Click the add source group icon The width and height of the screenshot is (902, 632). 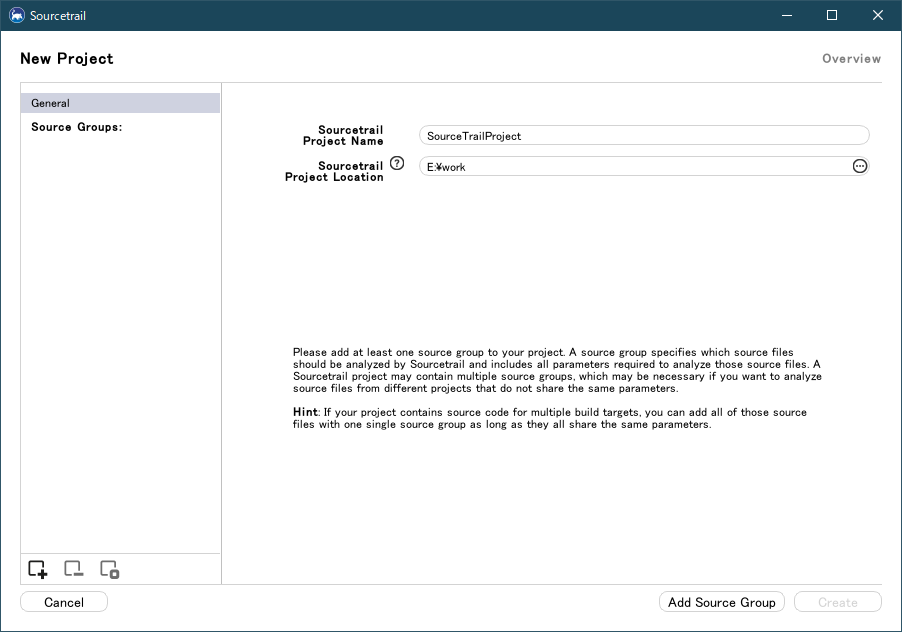pos(38,569)
